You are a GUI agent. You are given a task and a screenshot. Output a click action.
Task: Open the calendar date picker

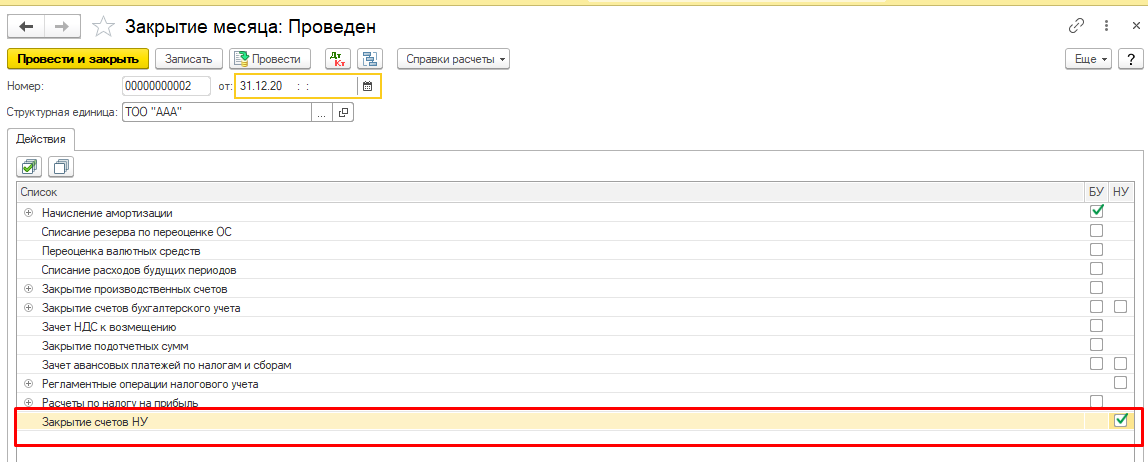coord(367,86)
